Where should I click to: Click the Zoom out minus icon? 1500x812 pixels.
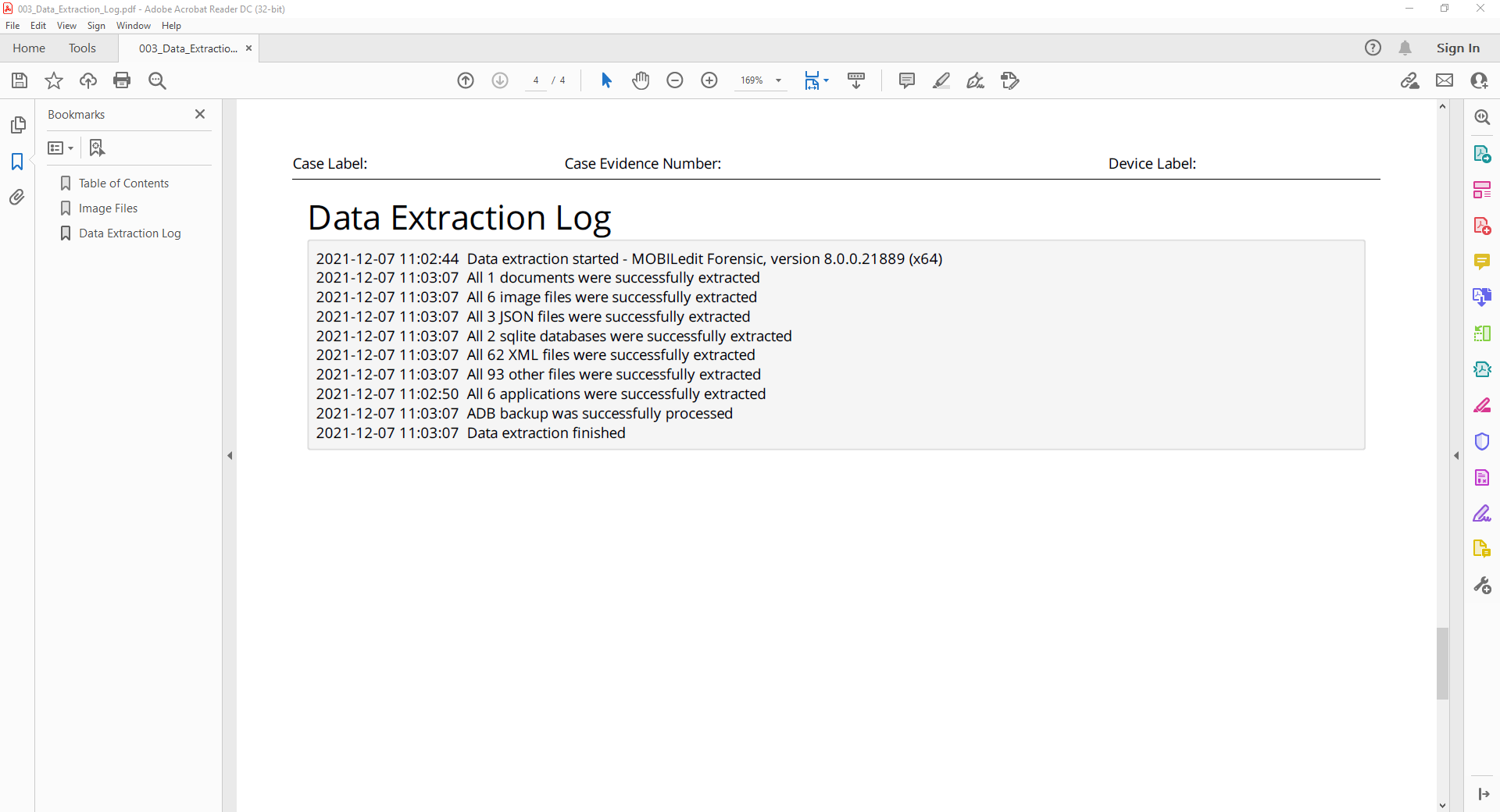(675, 80)
